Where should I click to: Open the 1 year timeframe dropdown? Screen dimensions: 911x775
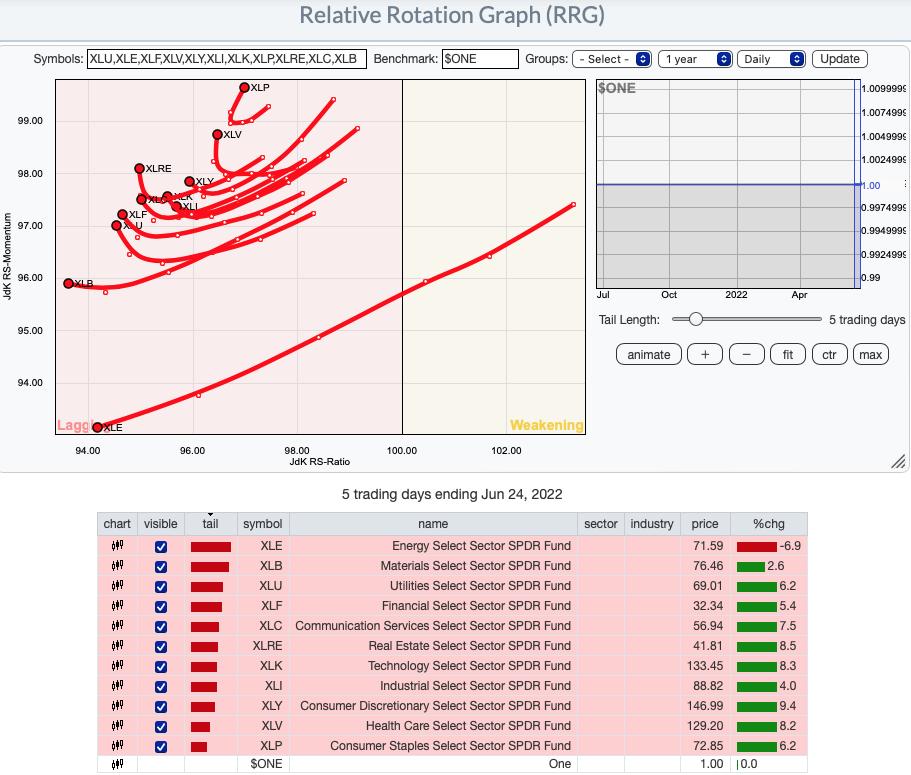click(x=696, y=59)
